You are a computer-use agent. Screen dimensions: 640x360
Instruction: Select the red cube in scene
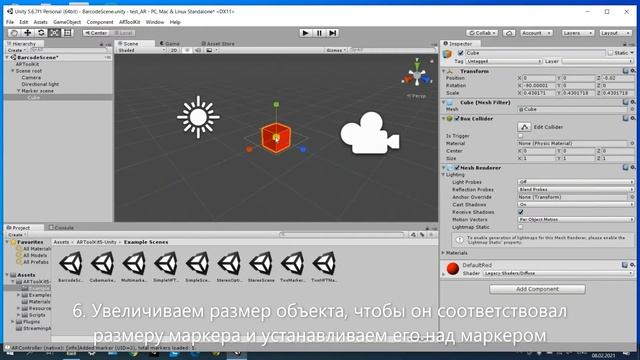click(276, 138)
